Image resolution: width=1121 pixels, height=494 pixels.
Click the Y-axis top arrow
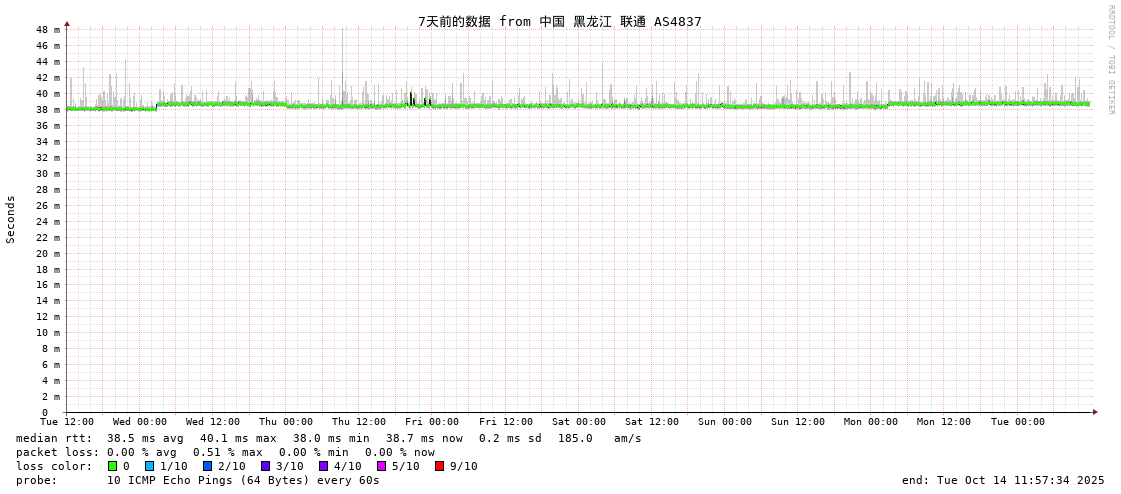point(67,23)
